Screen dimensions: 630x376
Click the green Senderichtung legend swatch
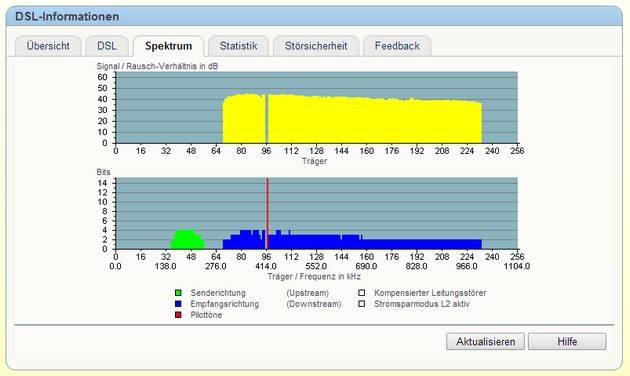tap(178, 293)
